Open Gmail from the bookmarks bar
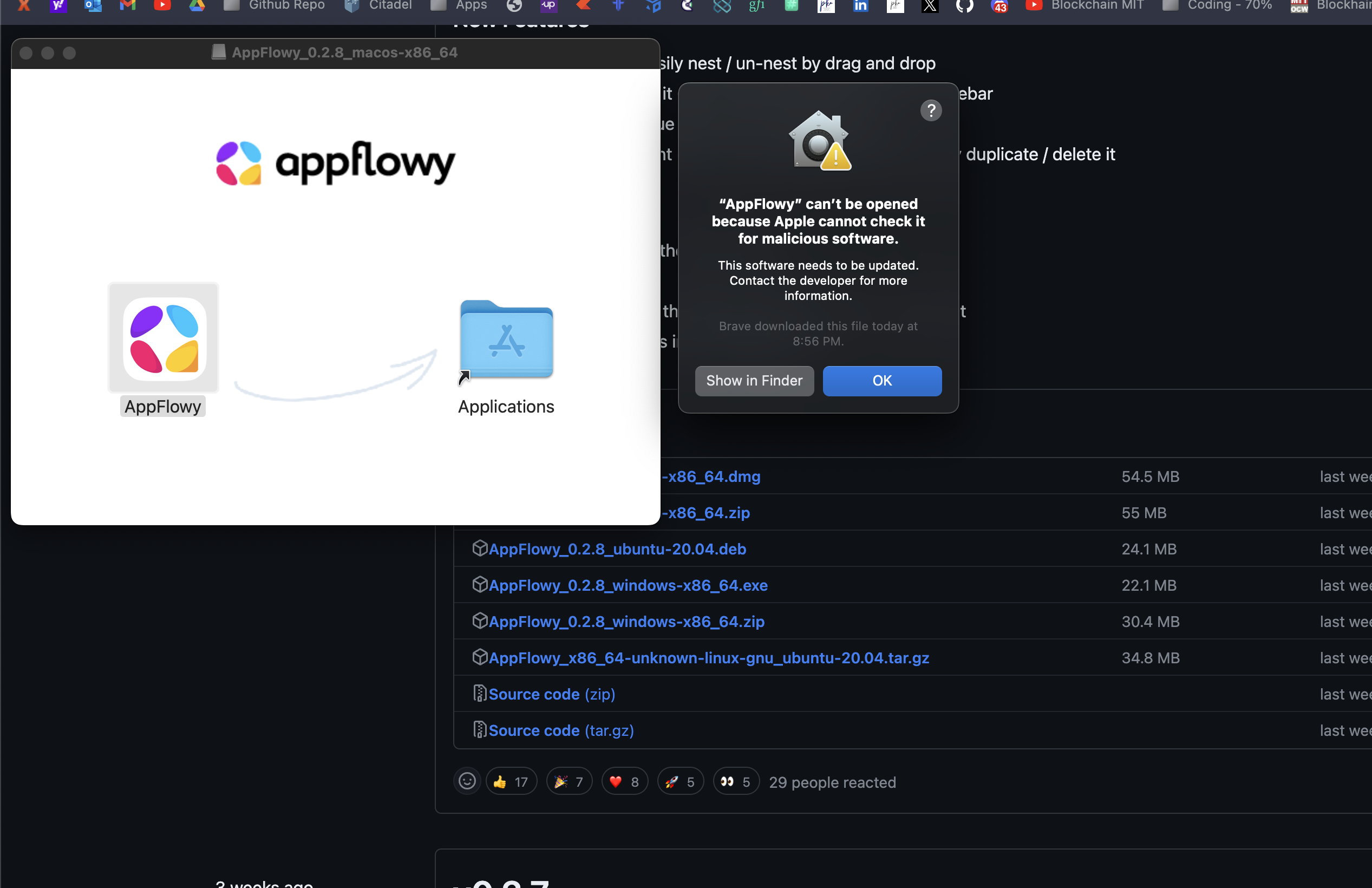1372x888 pixels. tap(127, 6)
